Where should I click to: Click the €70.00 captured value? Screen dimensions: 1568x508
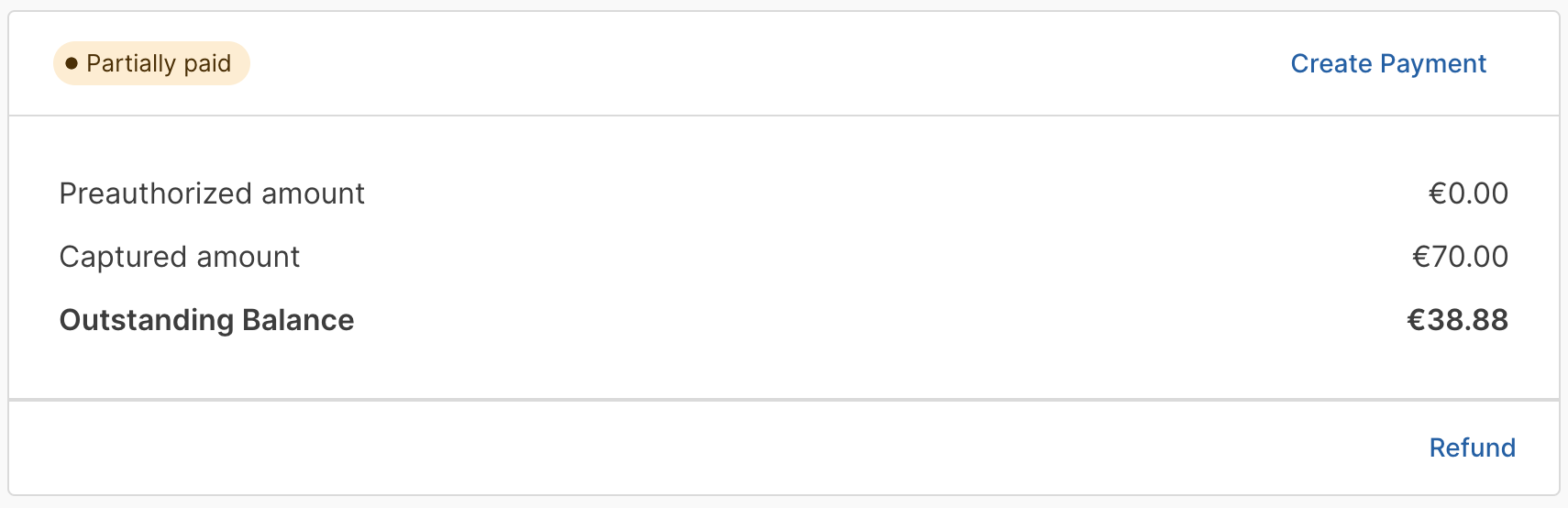tap(1460, 257)
